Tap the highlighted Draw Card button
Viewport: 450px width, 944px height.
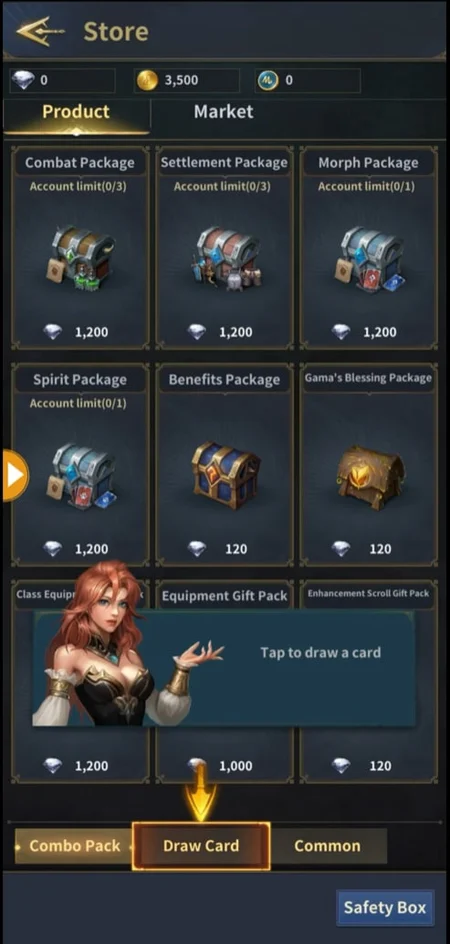point(201,846)
